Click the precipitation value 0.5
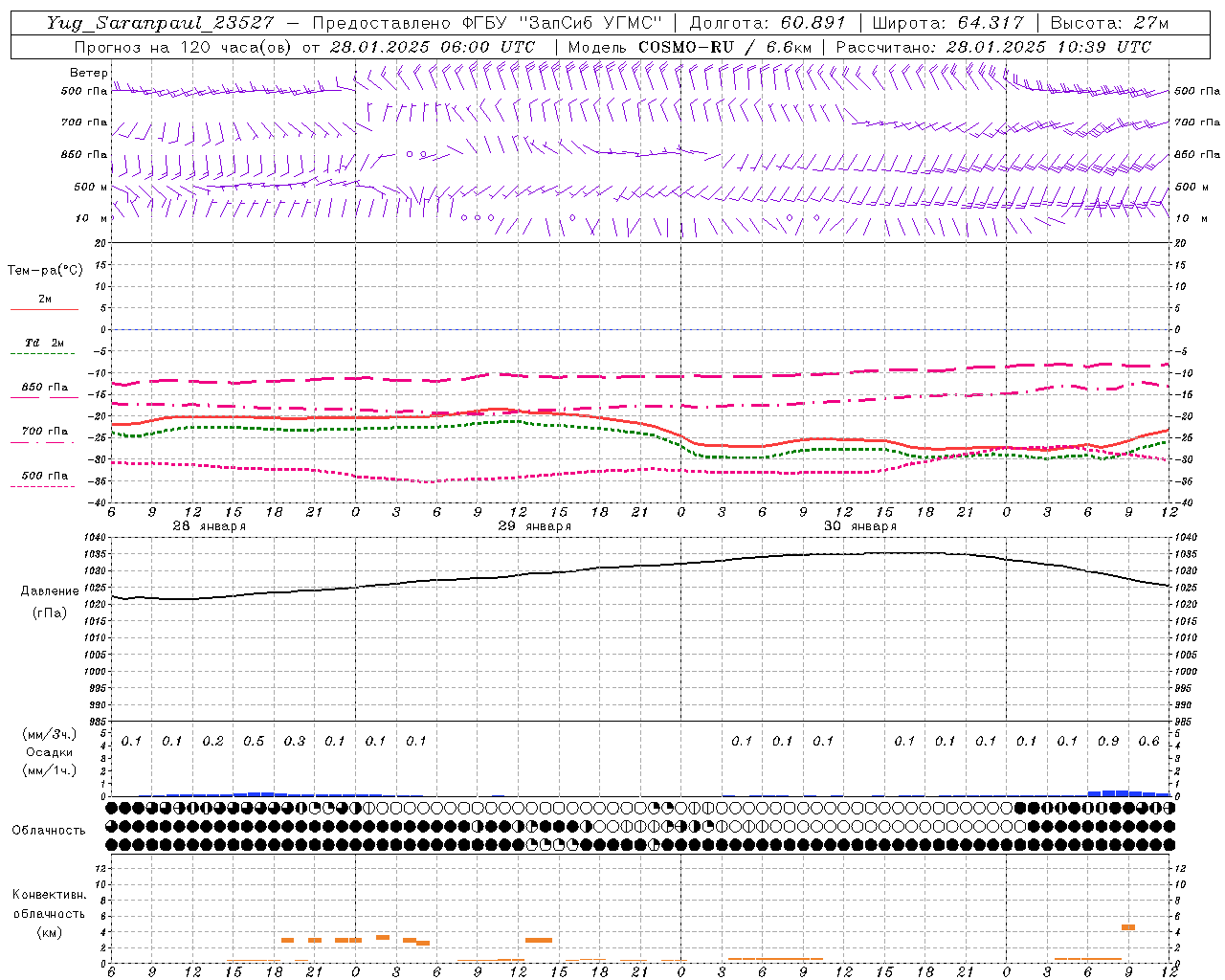 (x=254, y=742)
